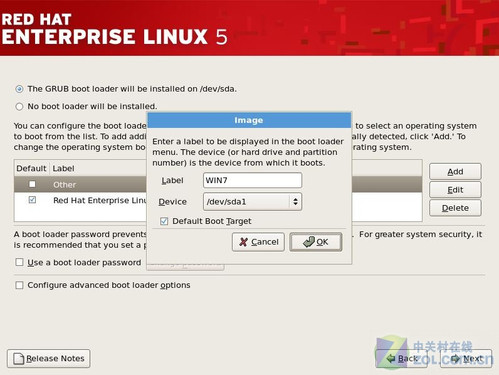Check Configure advanced boot loader options
This screenshot has width=499, height=375.
pyautogui.click(x=19, y=285)
